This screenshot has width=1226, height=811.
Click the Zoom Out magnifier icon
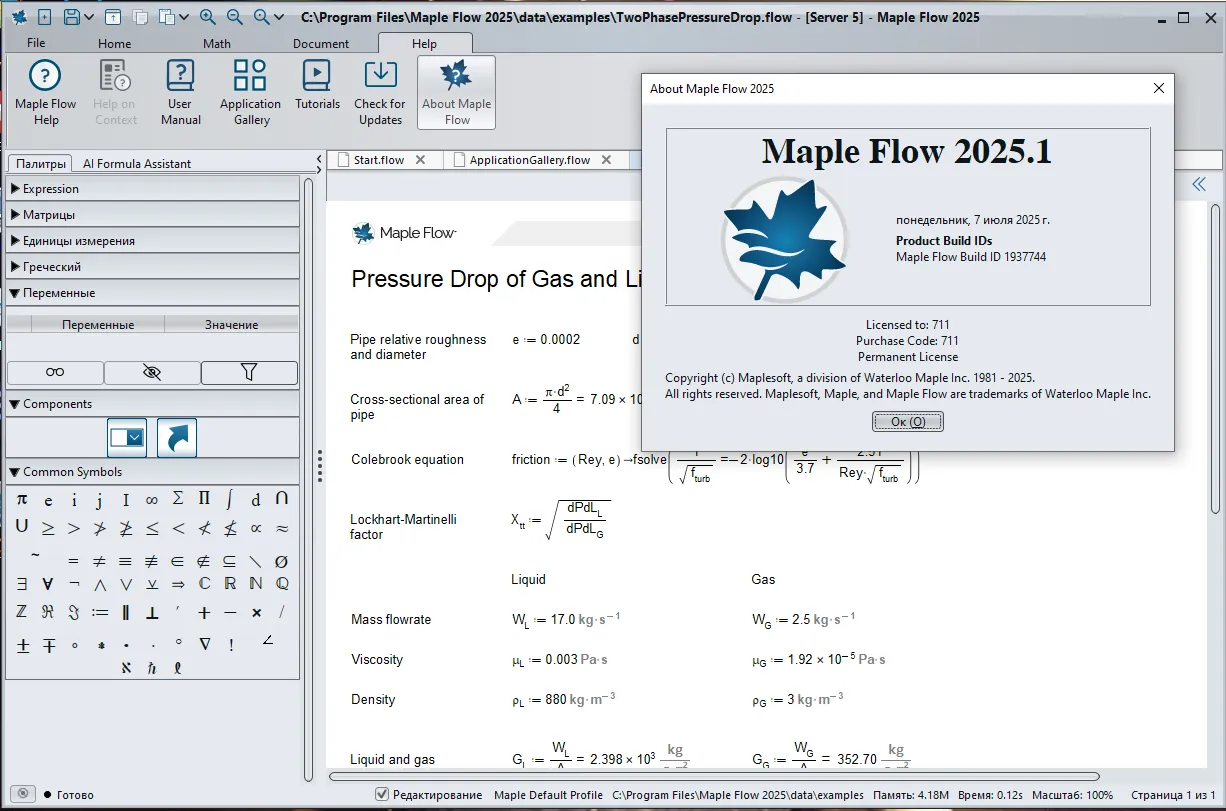click(234, 17)
